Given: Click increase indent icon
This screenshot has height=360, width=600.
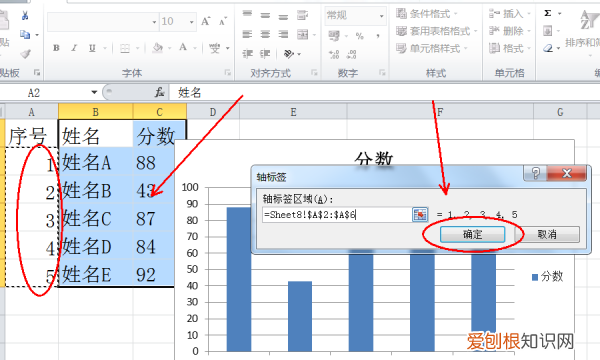Looking at the screenshot, I should [x=265, y=54].
